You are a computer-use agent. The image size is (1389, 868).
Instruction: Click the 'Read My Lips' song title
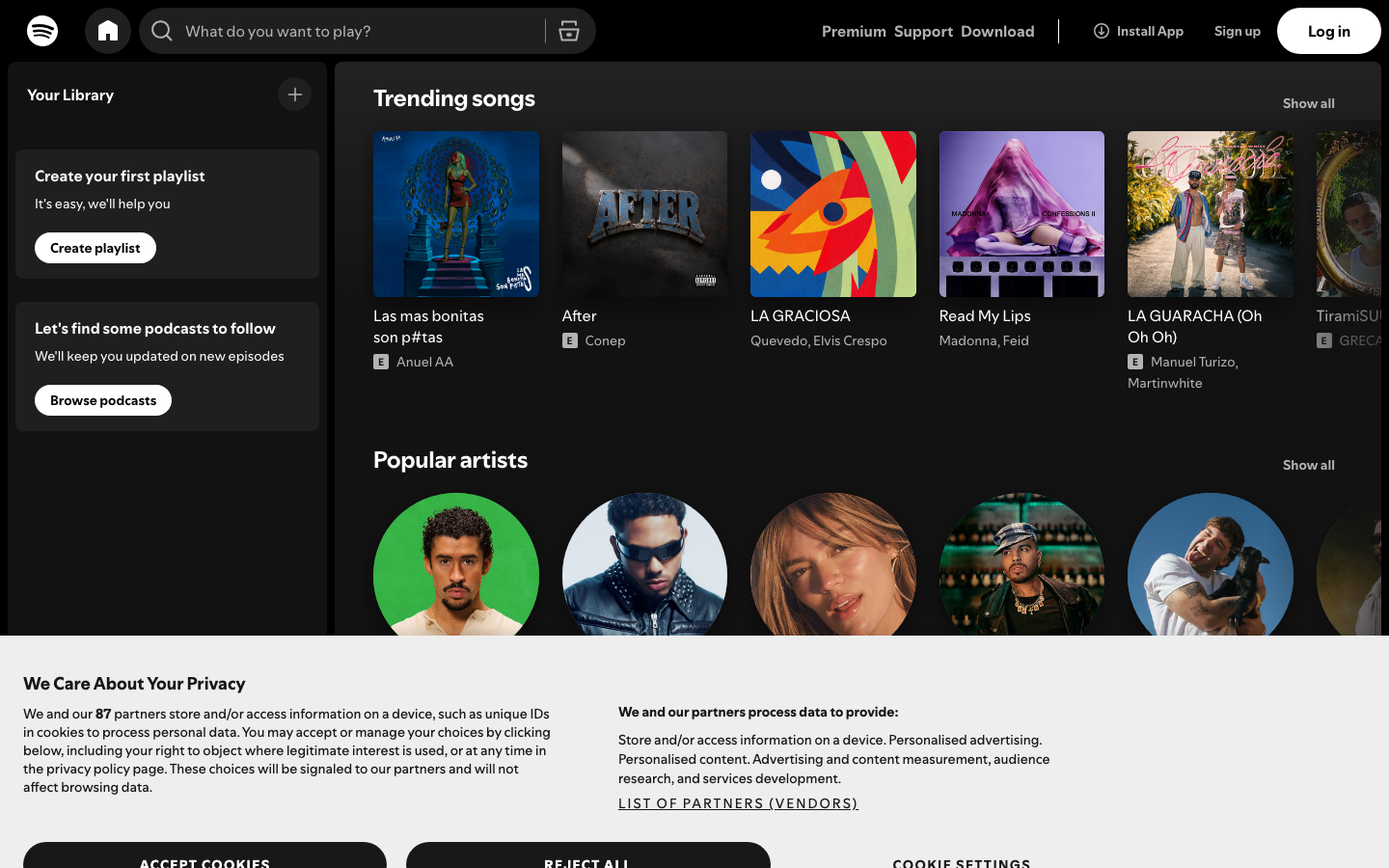click(985, 315)
